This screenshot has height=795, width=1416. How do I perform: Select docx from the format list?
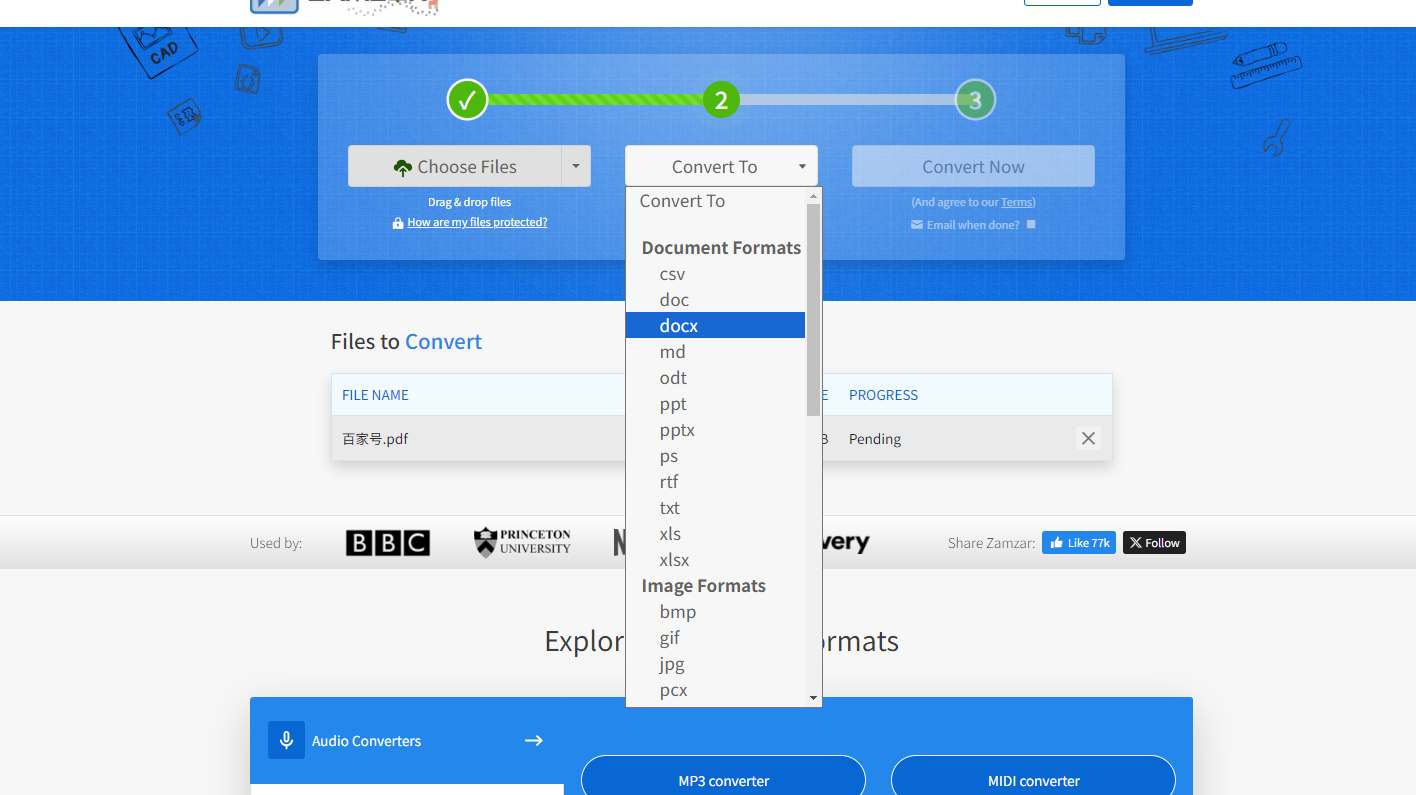679,326
